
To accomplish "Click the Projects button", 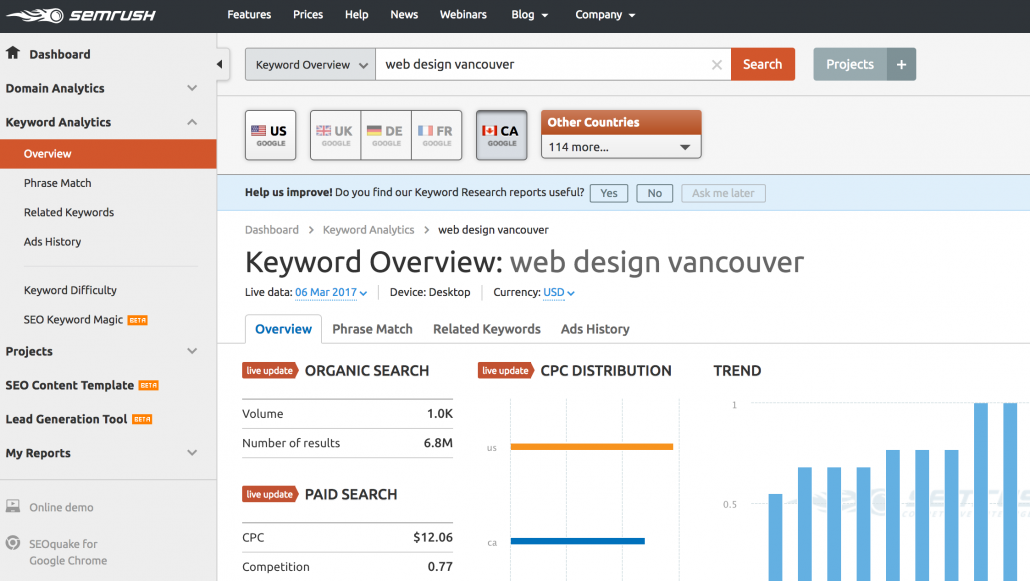I will (x=850, y=64).
